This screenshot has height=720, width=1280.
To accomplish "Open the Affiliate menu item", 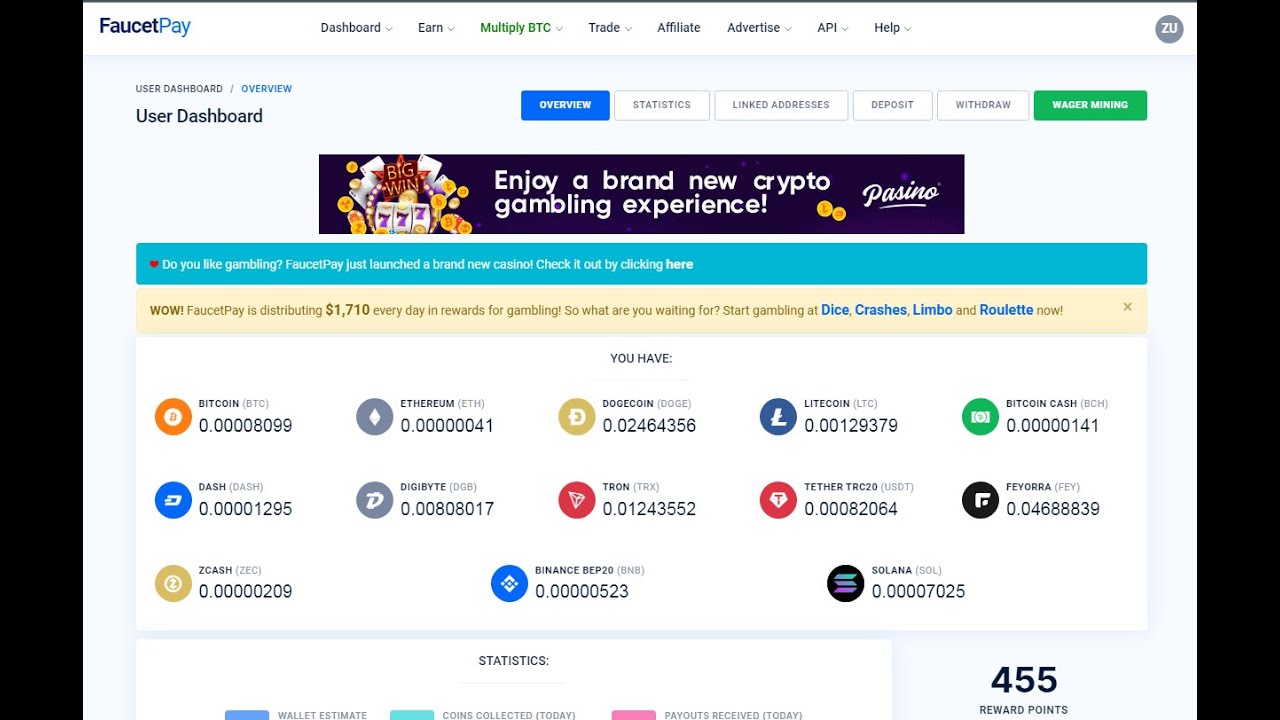I will (x=679, y=28).
